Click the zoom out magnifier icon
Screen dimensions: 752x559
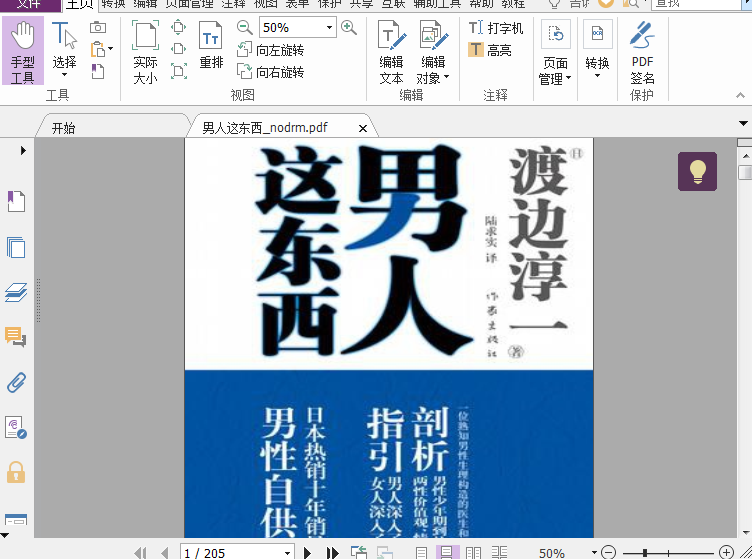pos(245,27)
